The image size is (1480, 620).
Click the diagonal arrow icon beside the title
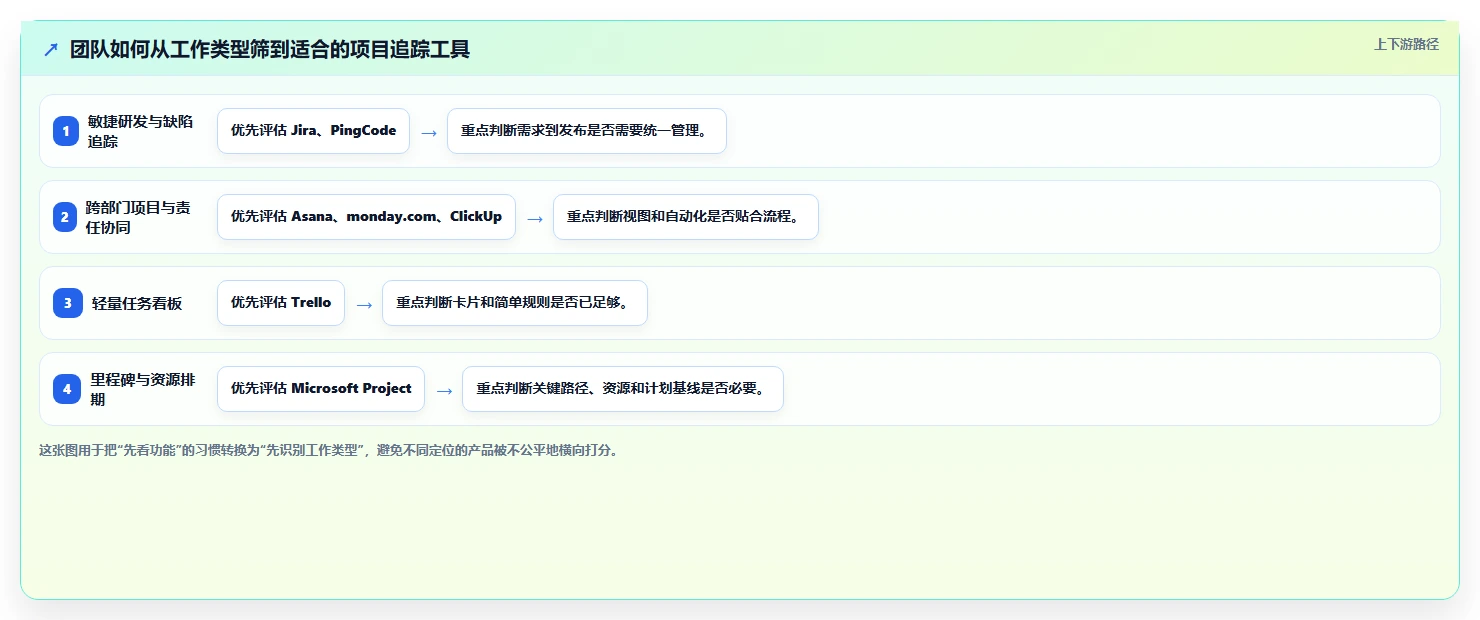pos(51,50)
